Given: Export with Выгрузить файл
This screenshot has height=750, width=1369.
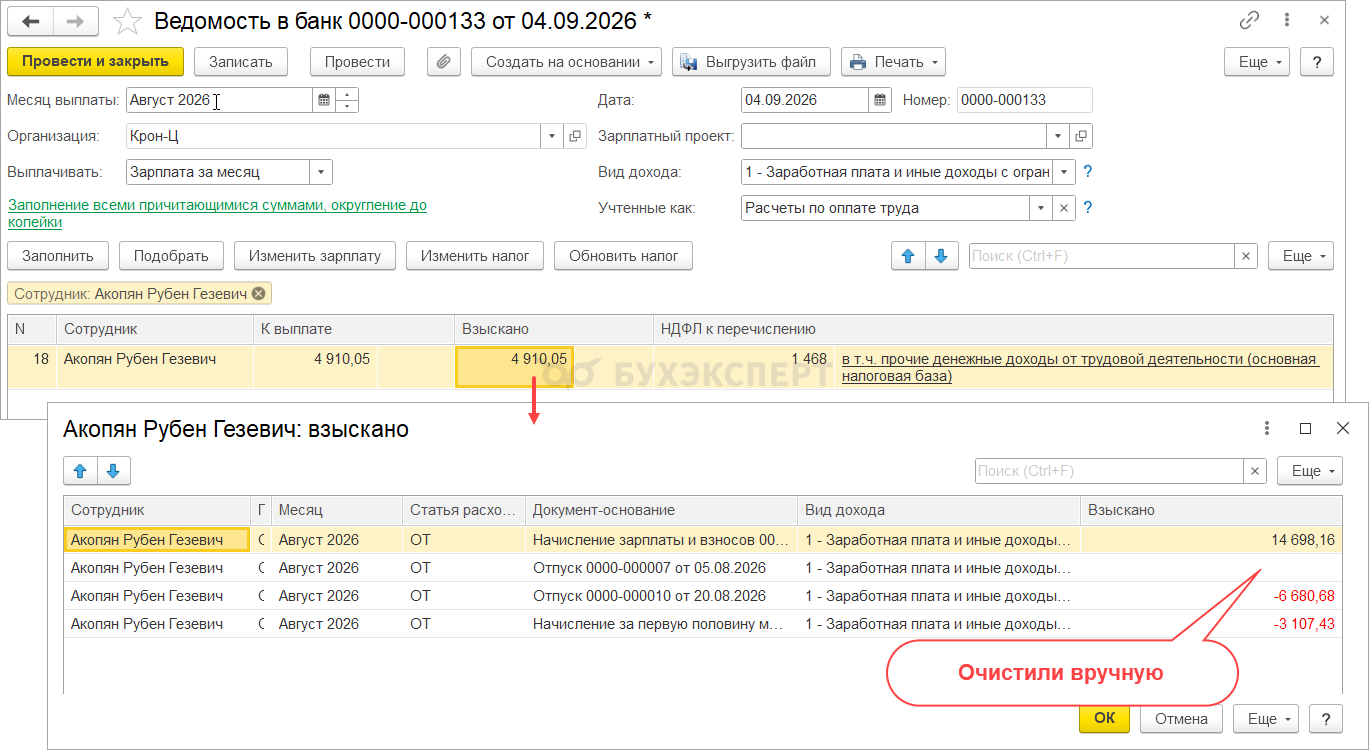Looking at the screenshot, I should point(751,62).
